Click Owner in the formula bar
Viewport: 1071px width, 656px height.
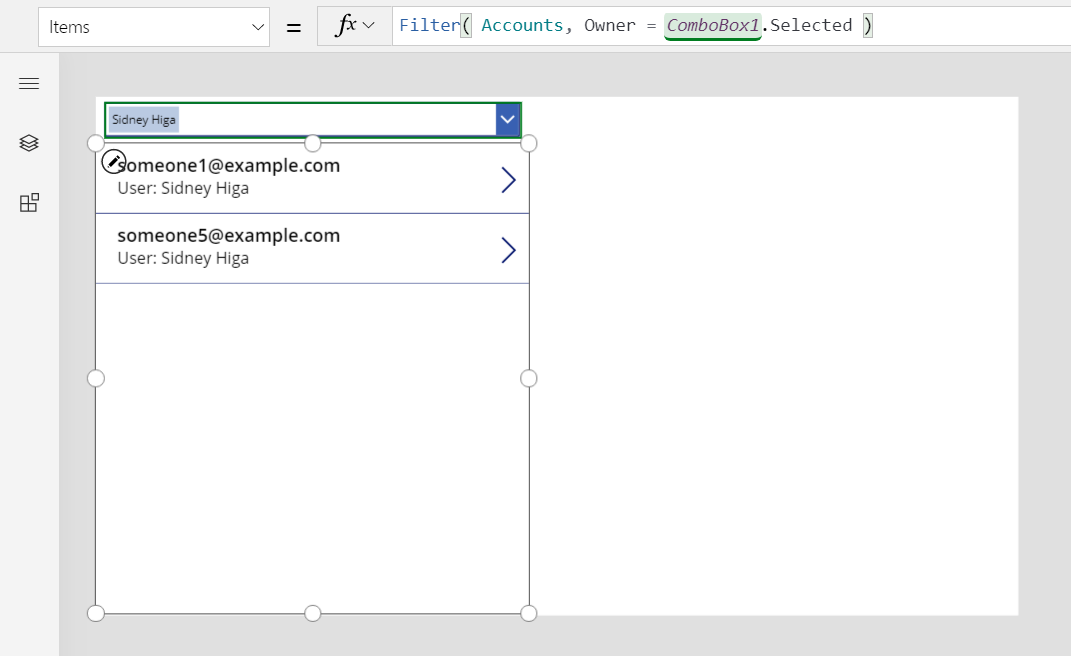click(609, 25)
